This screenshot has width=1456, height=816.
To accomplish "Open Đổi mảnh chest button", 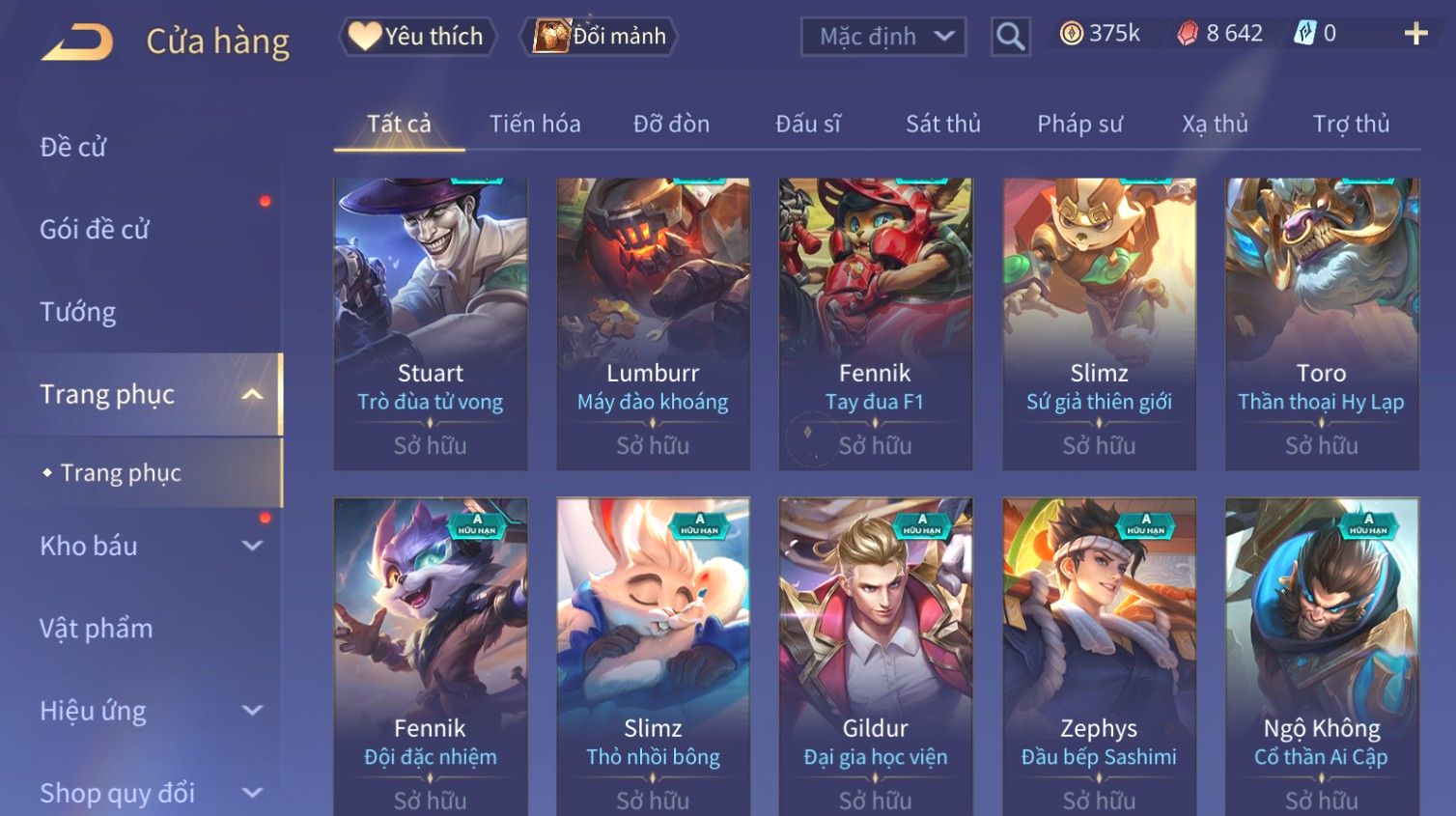I will [x=599, y=37].
